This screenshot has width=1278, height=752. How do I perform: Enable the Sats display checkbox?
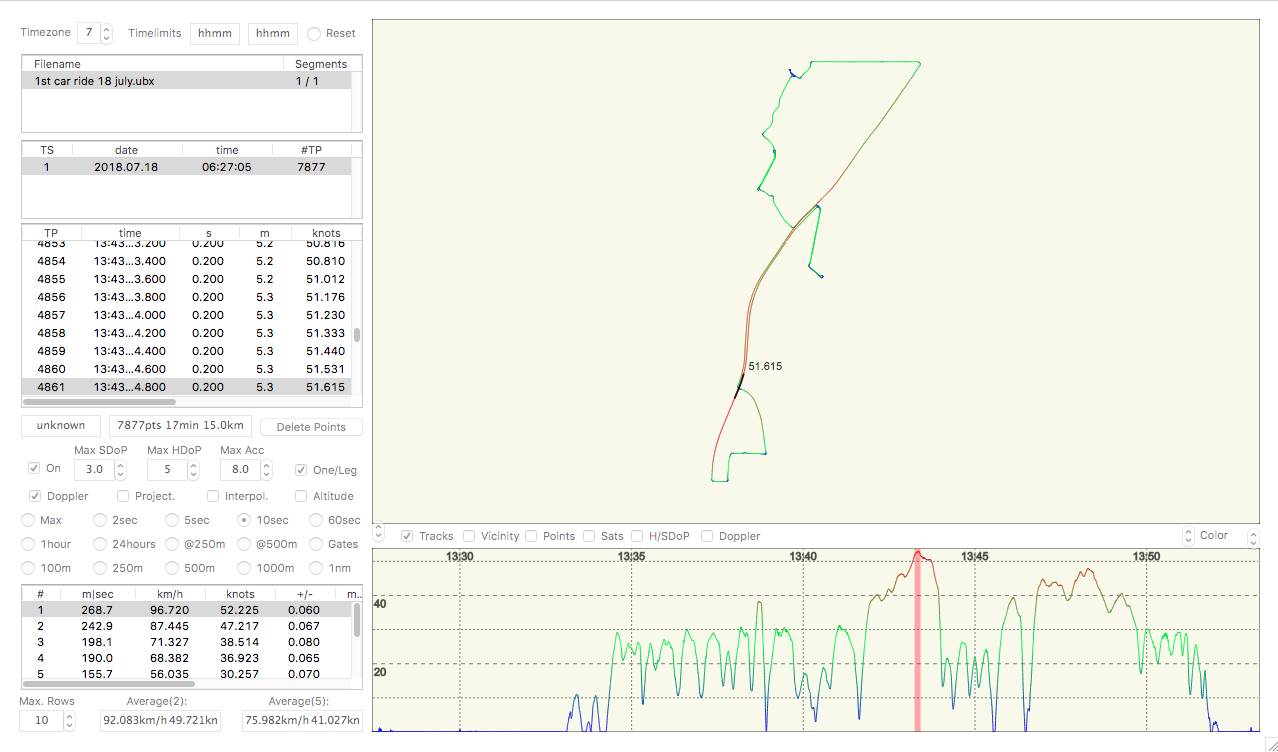(590, 536)
